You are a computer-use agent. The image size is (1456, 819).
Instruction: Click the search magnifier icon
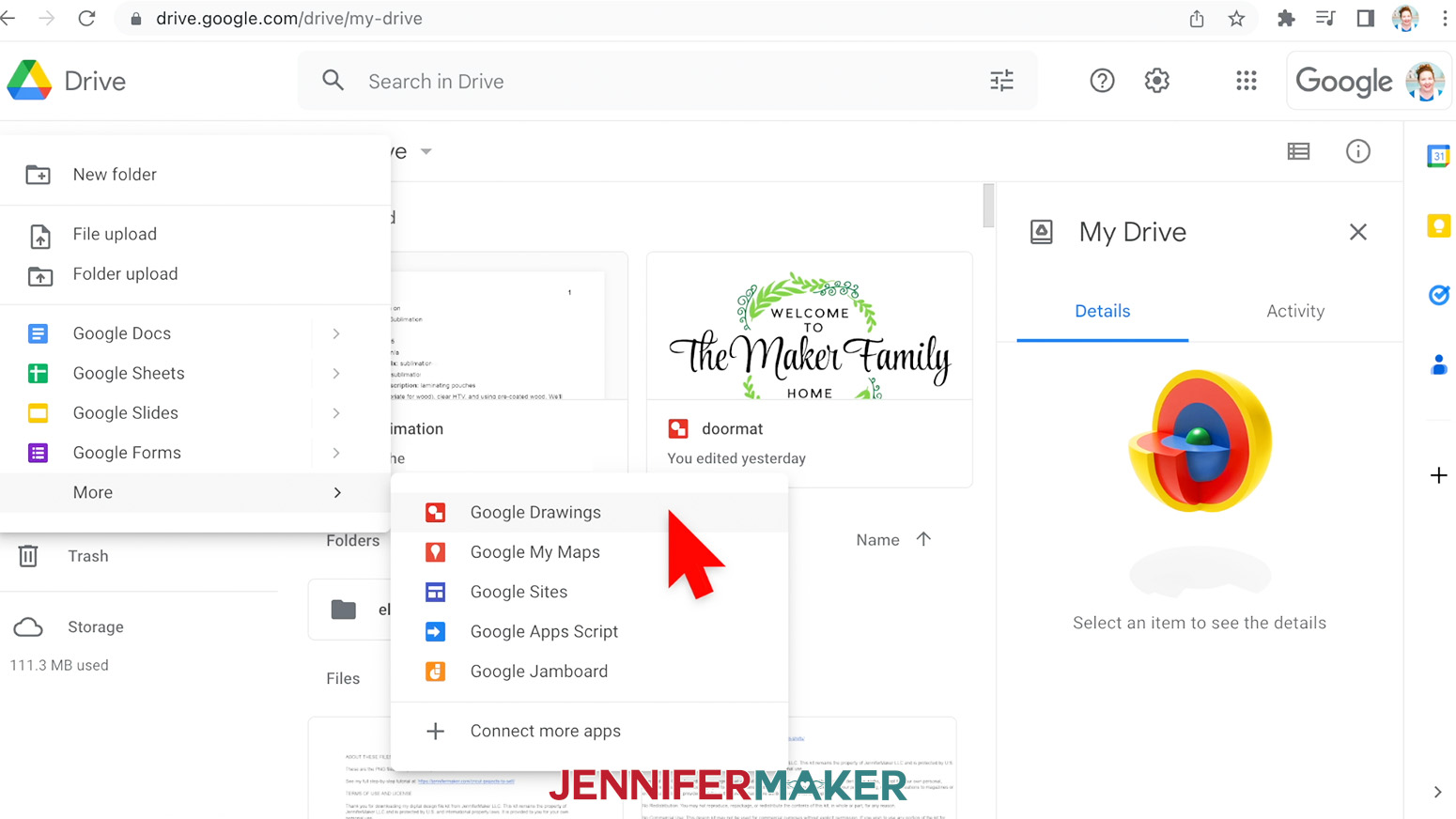[x=333, y=81]
